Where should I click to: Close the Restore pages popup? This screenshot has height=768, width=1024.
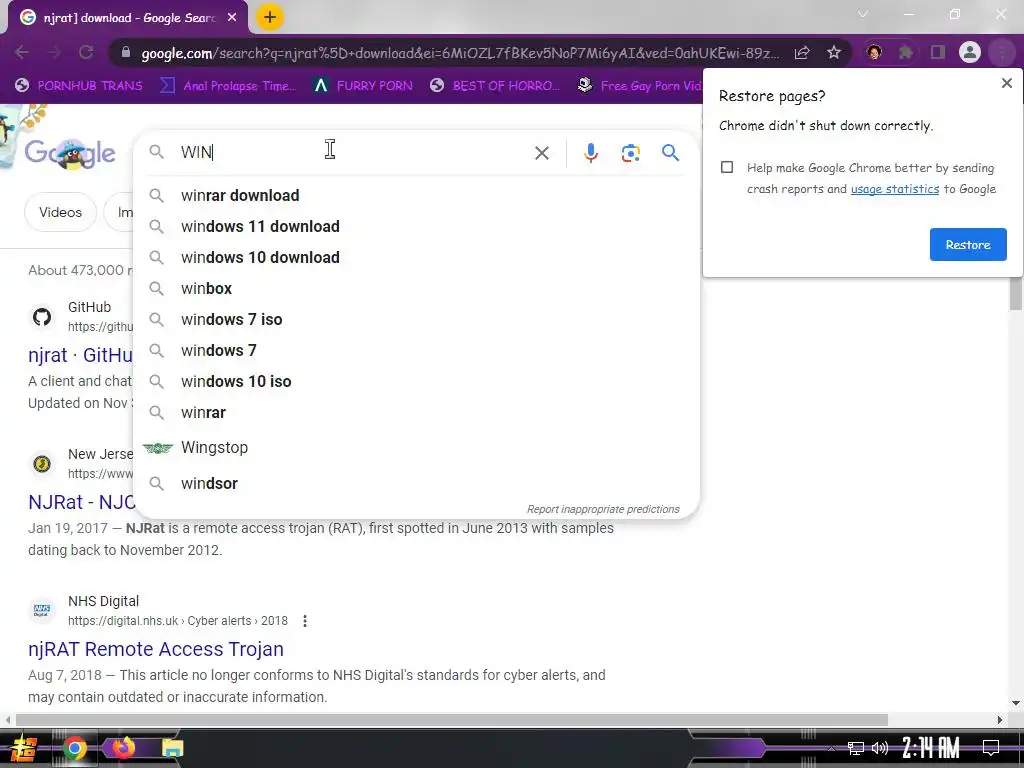pos(1006,83)
